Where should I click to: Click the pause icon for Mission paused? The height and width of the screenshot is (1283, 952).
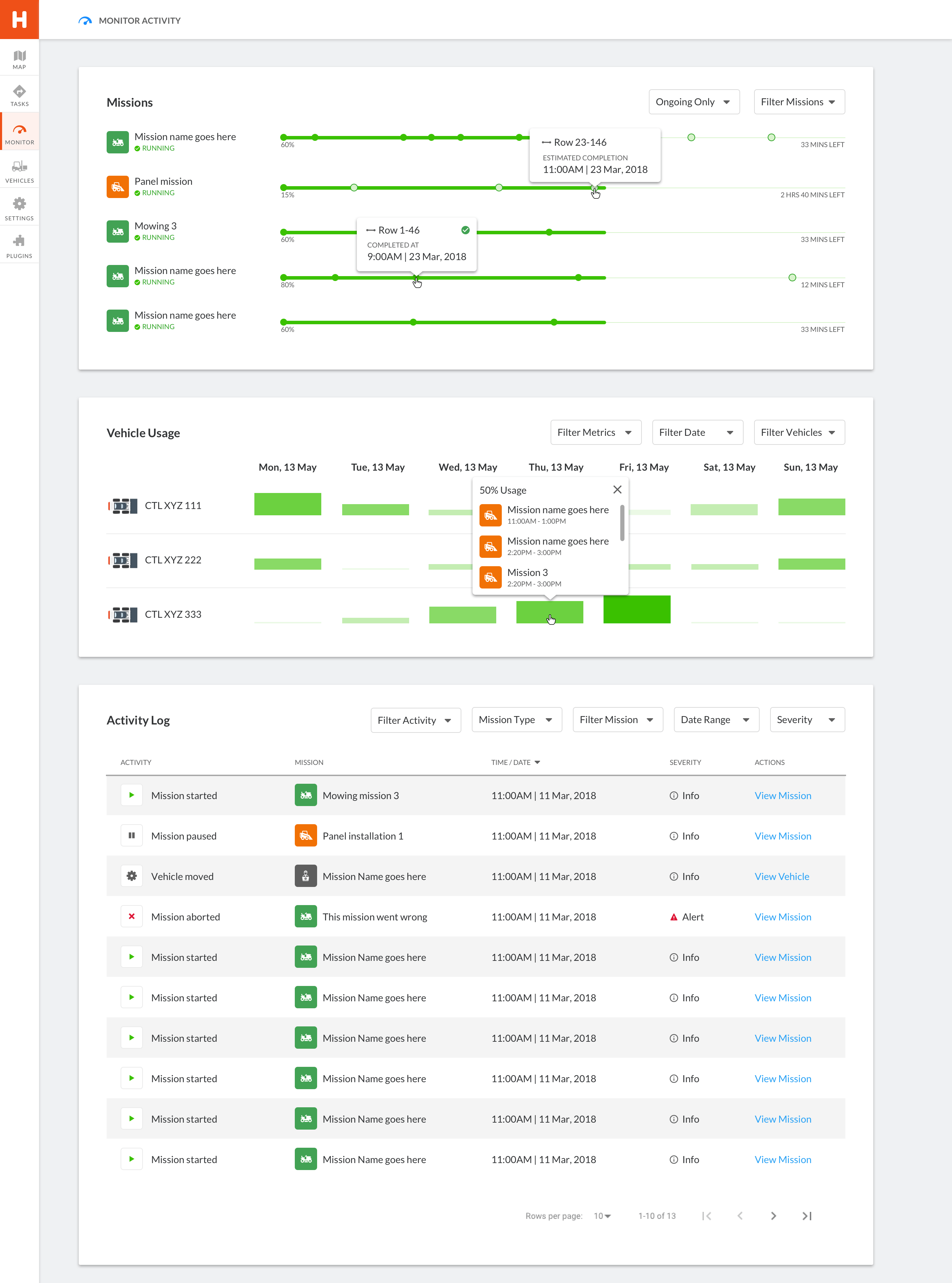pos(131,836)
